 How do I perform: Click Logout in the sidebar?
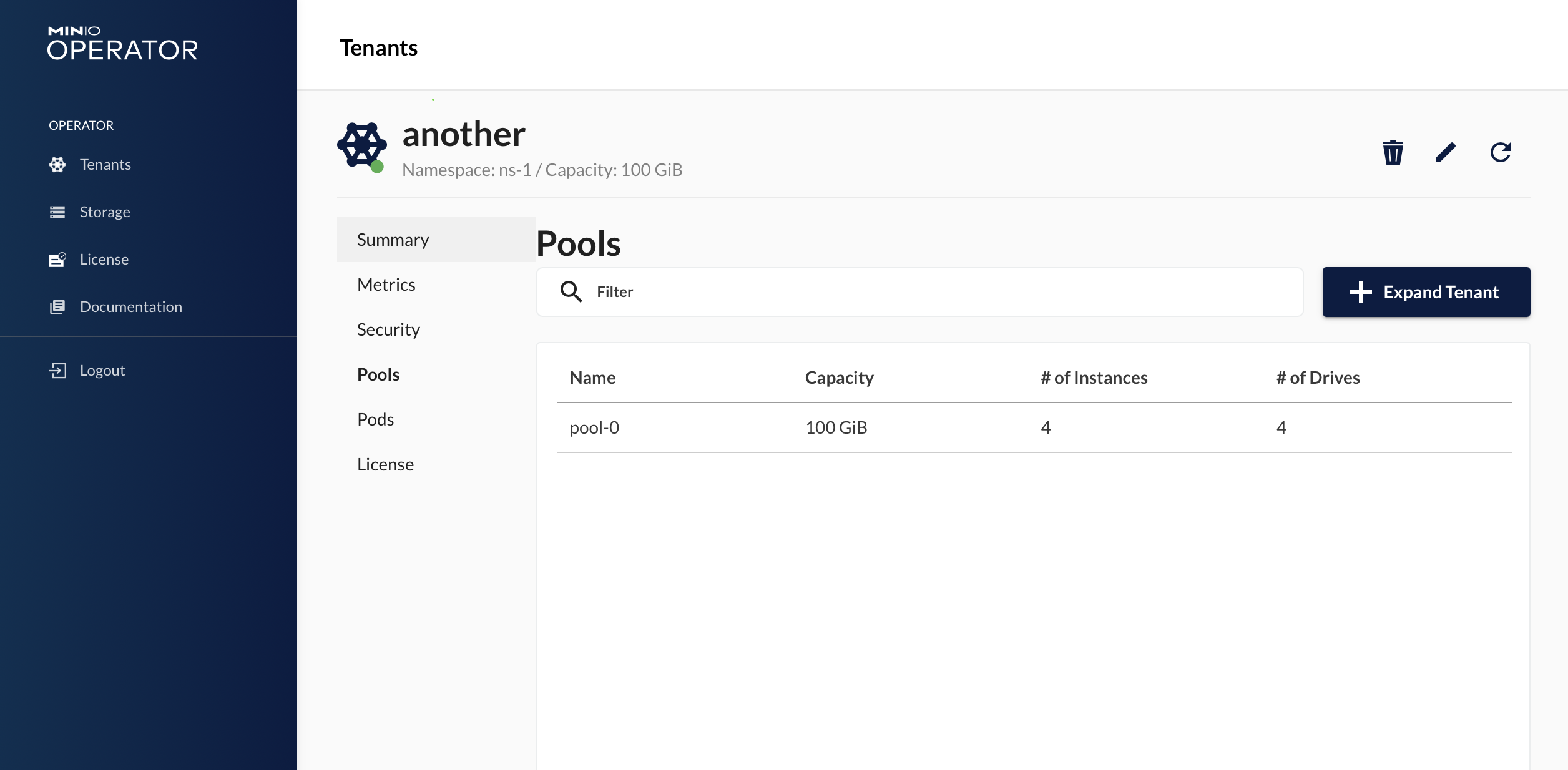tap(102, 371)
